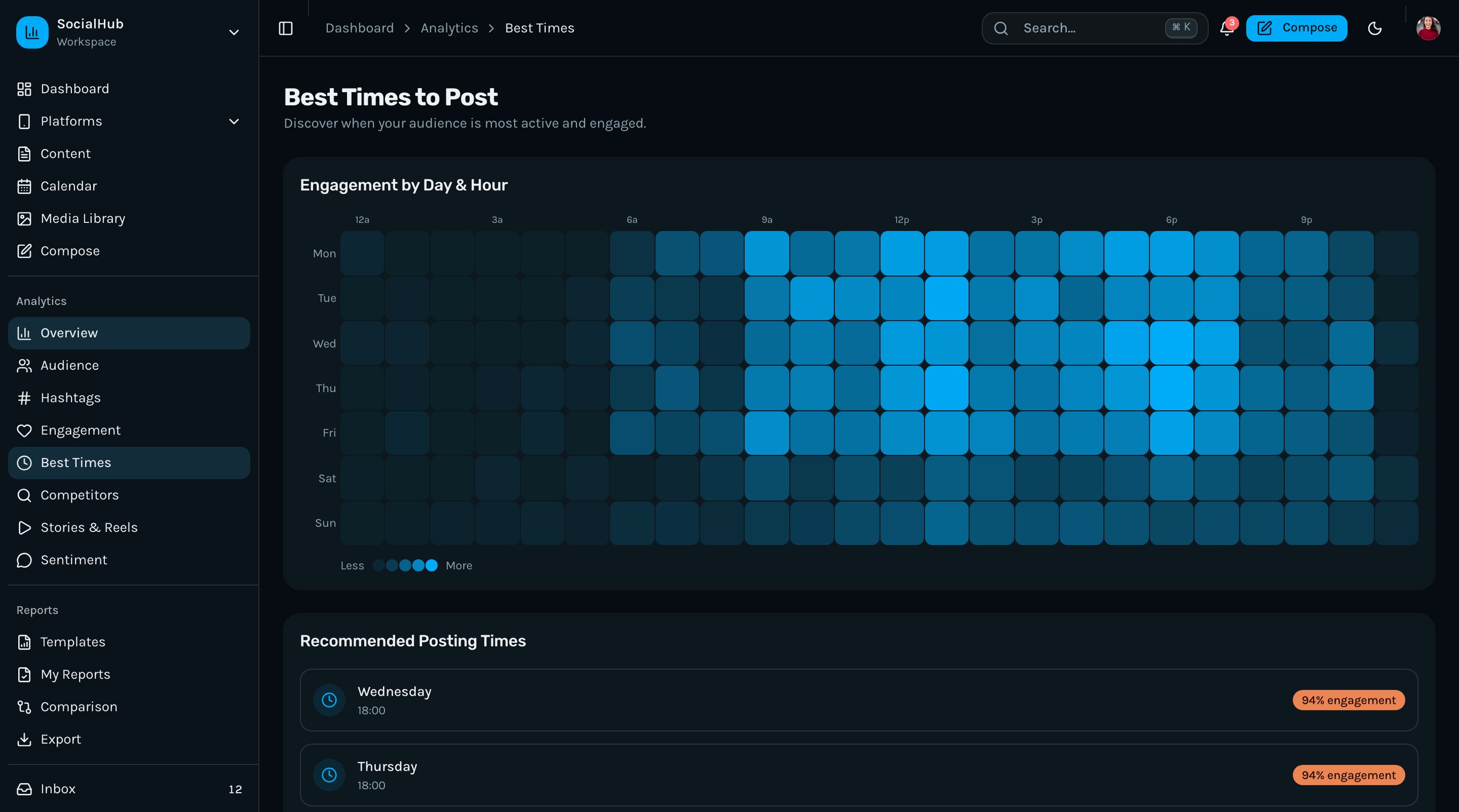Screen dimensions: 1459x812
Task: Select the Thursday 6p heatmap cell
Action: [x=1171, y=388]
